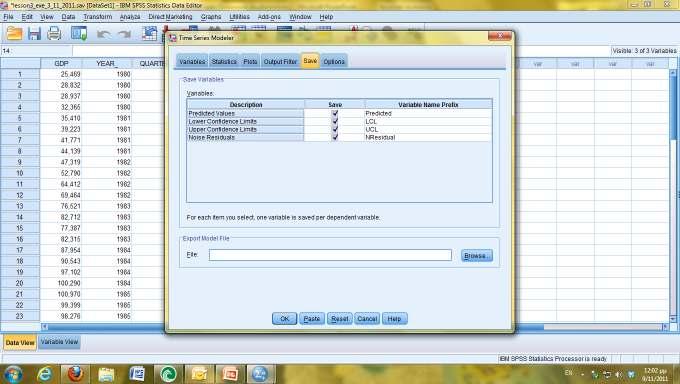680x384 pixels.
Task: Click the dialog Help button
Action: [394, 318]
